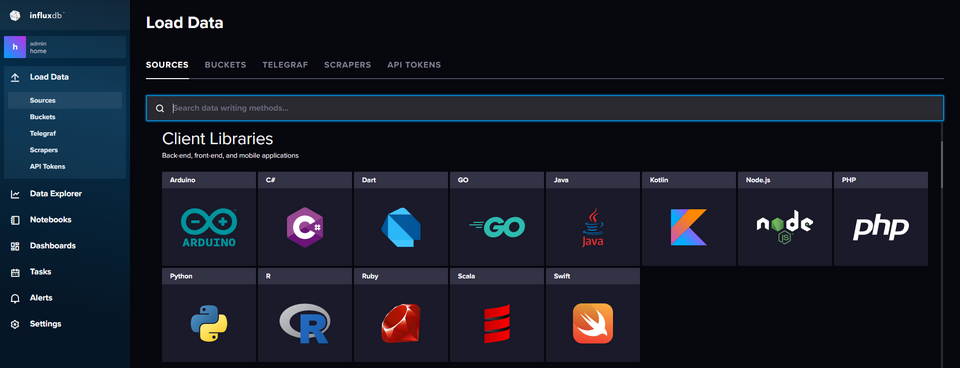Click the Dashboards grid icon
Viewport: 960px width, 368px height.
pyautogui.click(x=15, y=246)
